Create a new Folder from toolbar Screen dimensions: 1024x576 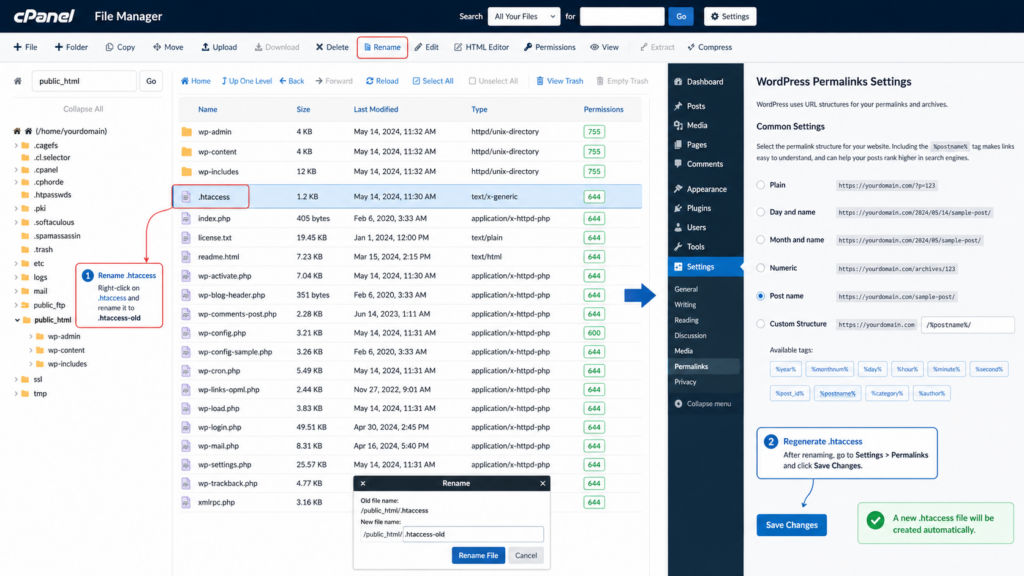(x=71, y=47)
